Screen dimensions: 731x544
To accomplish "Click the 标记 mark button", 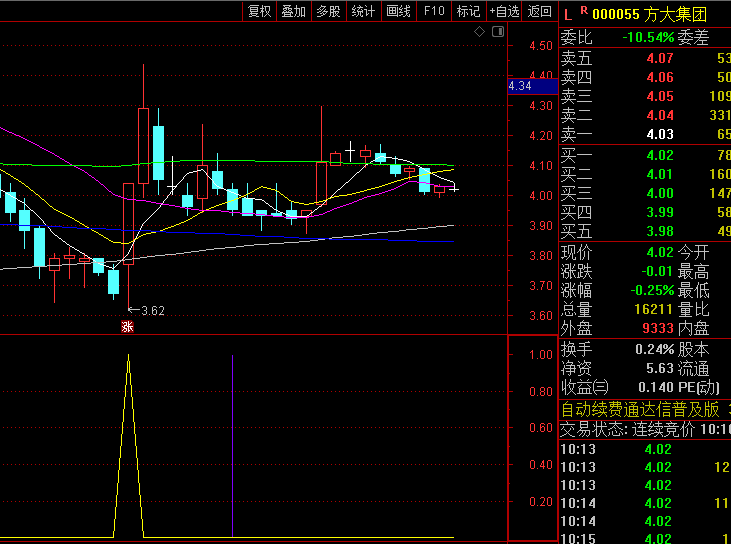I will [469, 11].
